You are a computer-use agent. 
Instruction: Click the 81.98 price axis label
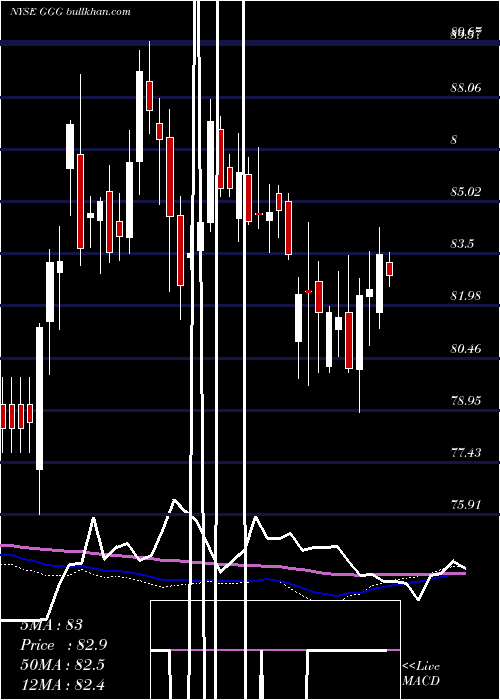(x=466, y=296)
